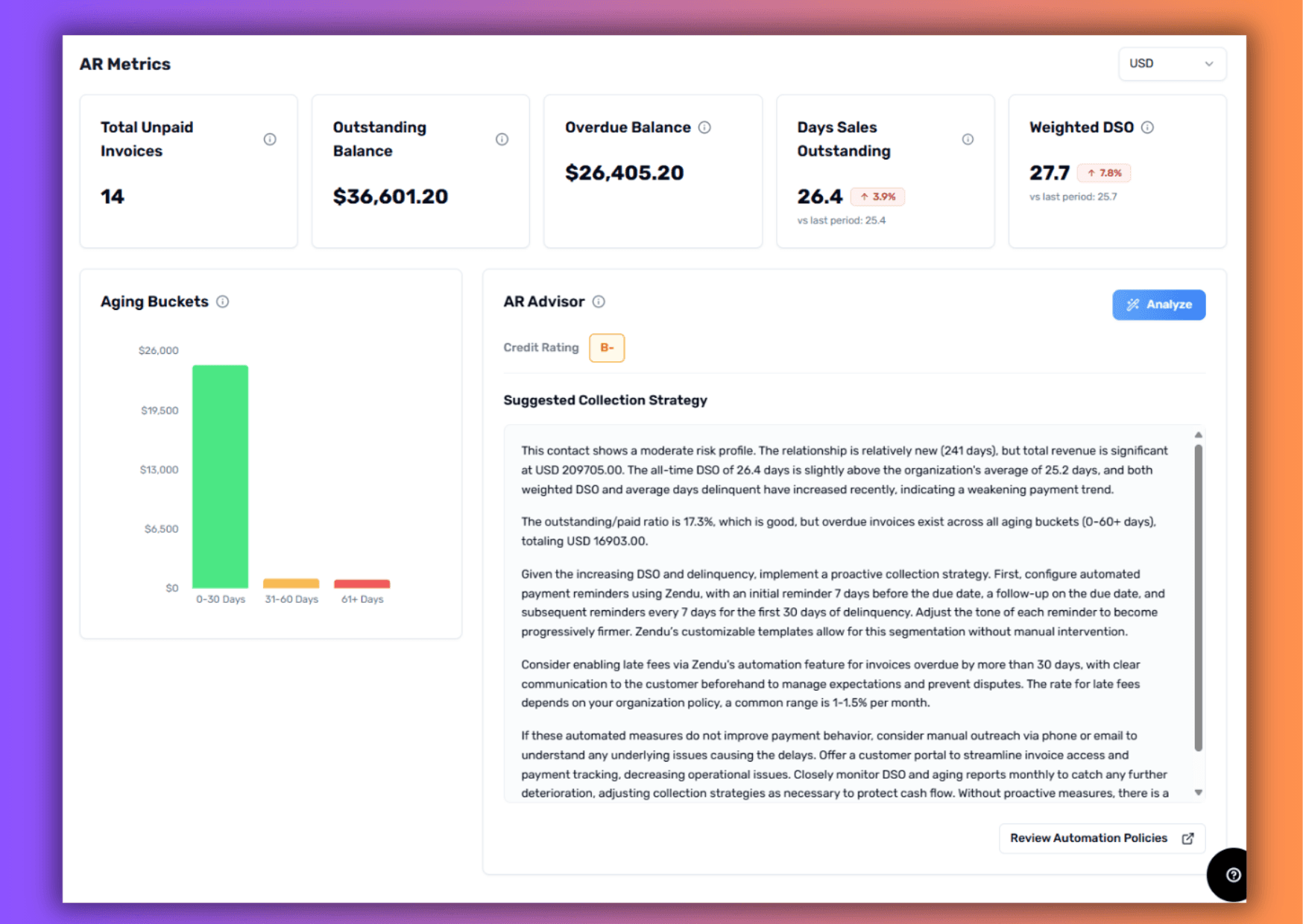Click the strategy text scrollbar up arrow

coord(1198,435)
